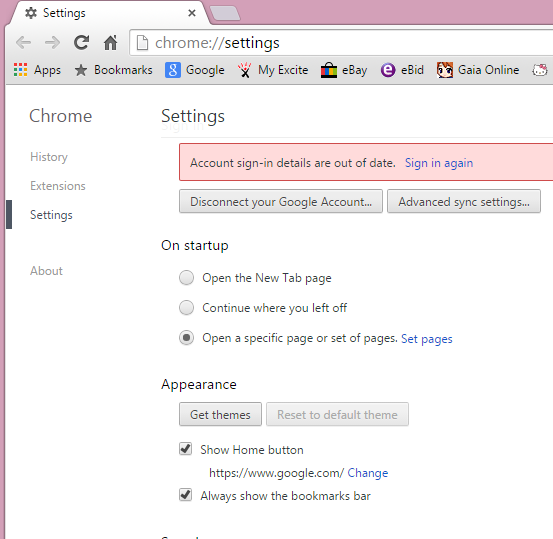Open Advanced sync settings
Viewport: 553px width, 539px height.
pos(464,201)
